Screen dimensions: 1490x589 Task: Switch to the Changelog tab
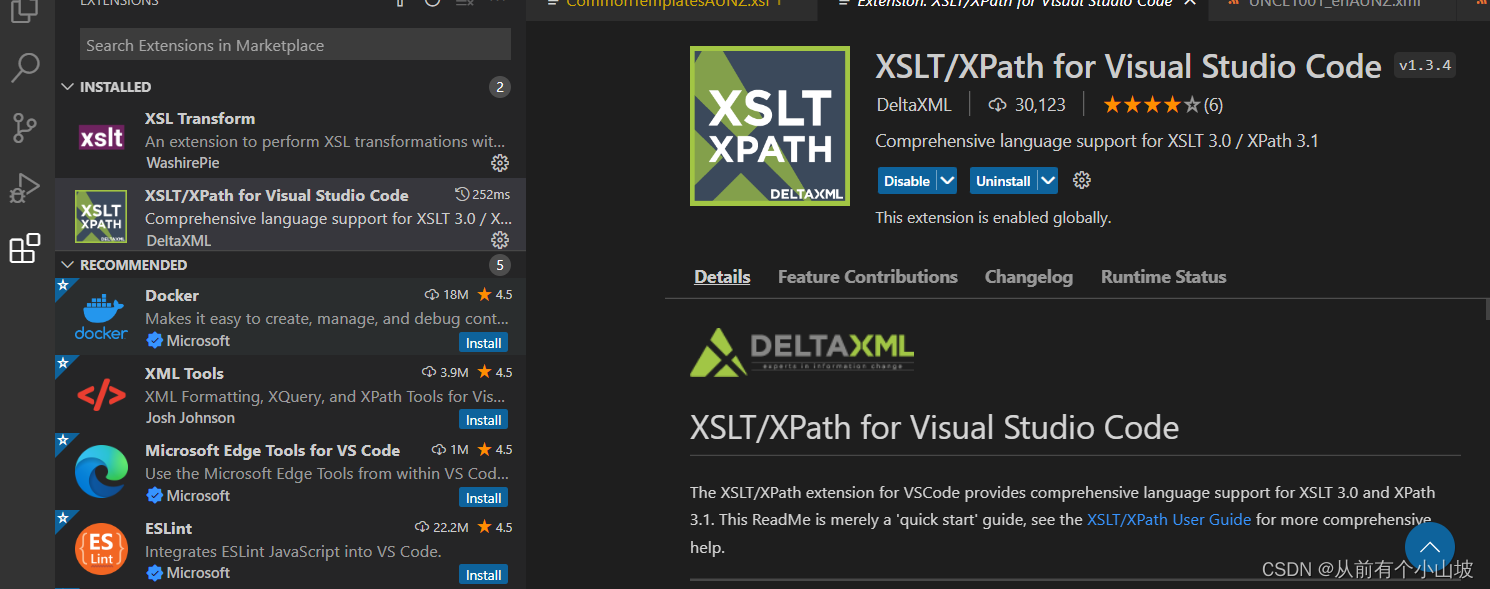(1029, 277)
